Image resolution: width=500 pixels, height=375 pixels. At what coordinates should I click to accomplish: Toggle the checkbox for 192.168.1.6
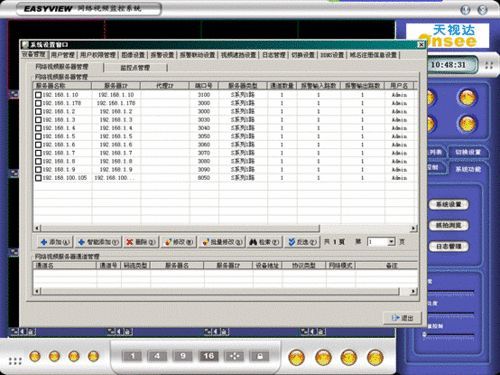[x=38, y=145]
